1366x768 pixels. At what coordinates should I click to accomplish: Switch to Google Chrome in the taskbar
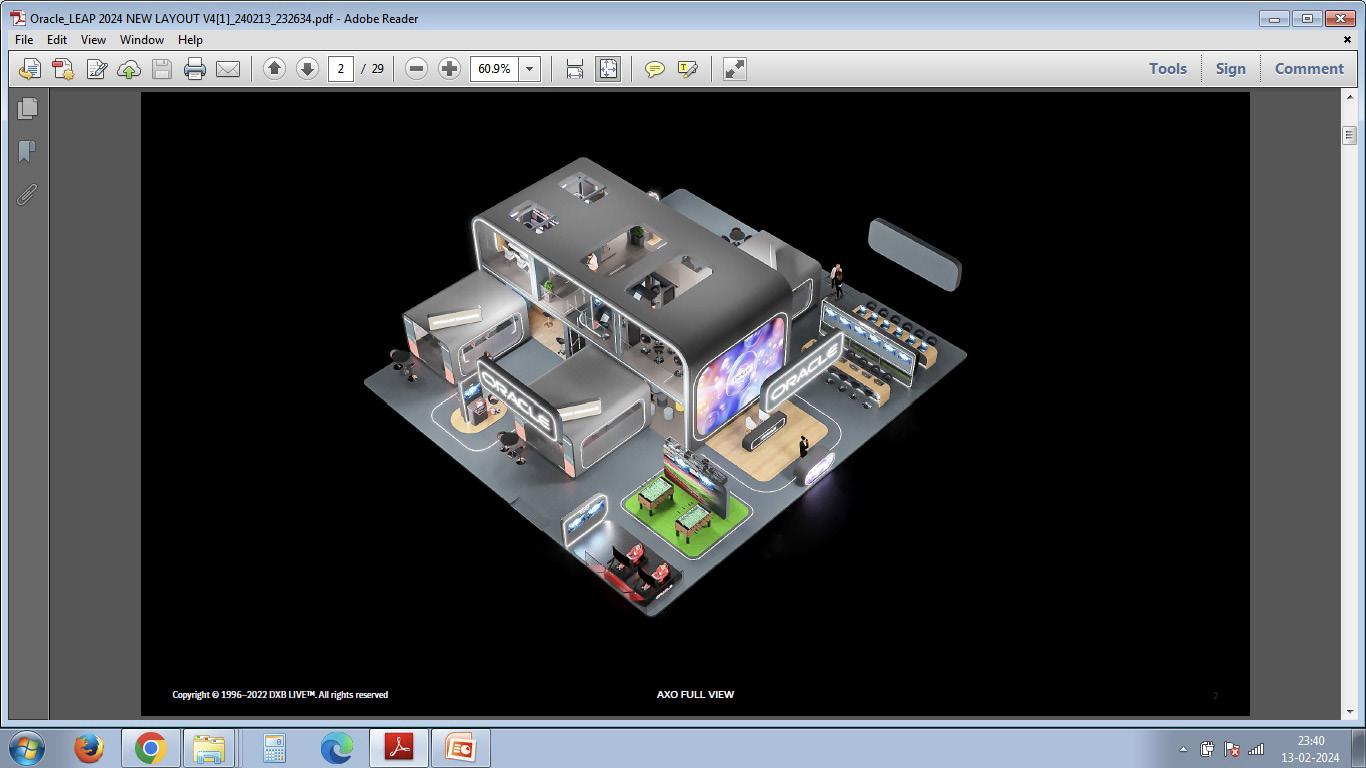click(x=150, y=748)
